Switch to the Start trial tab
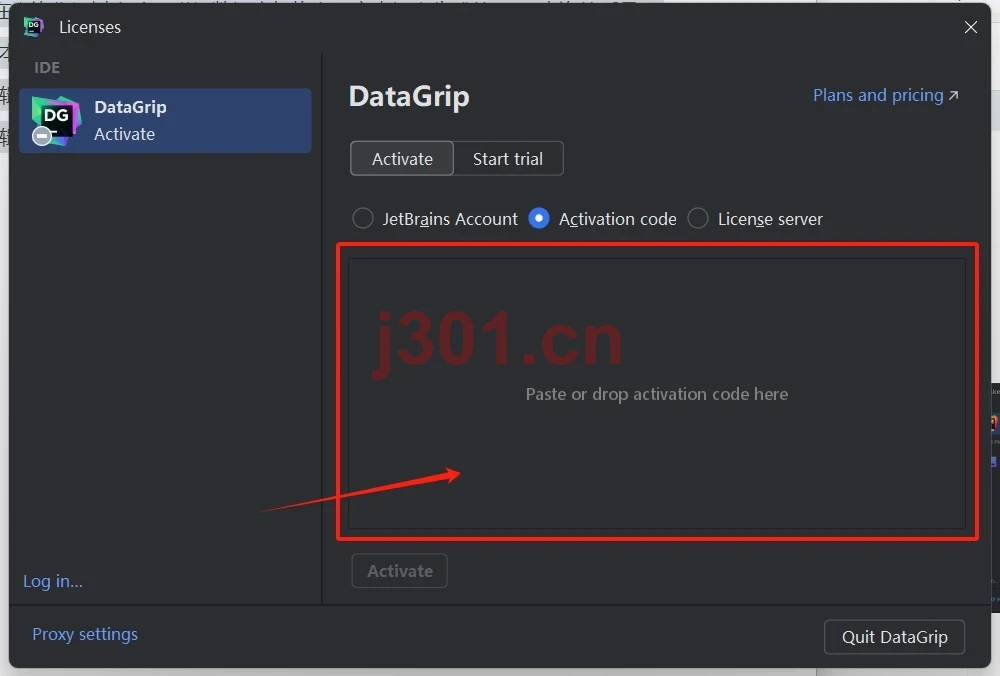Image resolution: width=1000 pixels, height=676 pixels. [508, 159]
